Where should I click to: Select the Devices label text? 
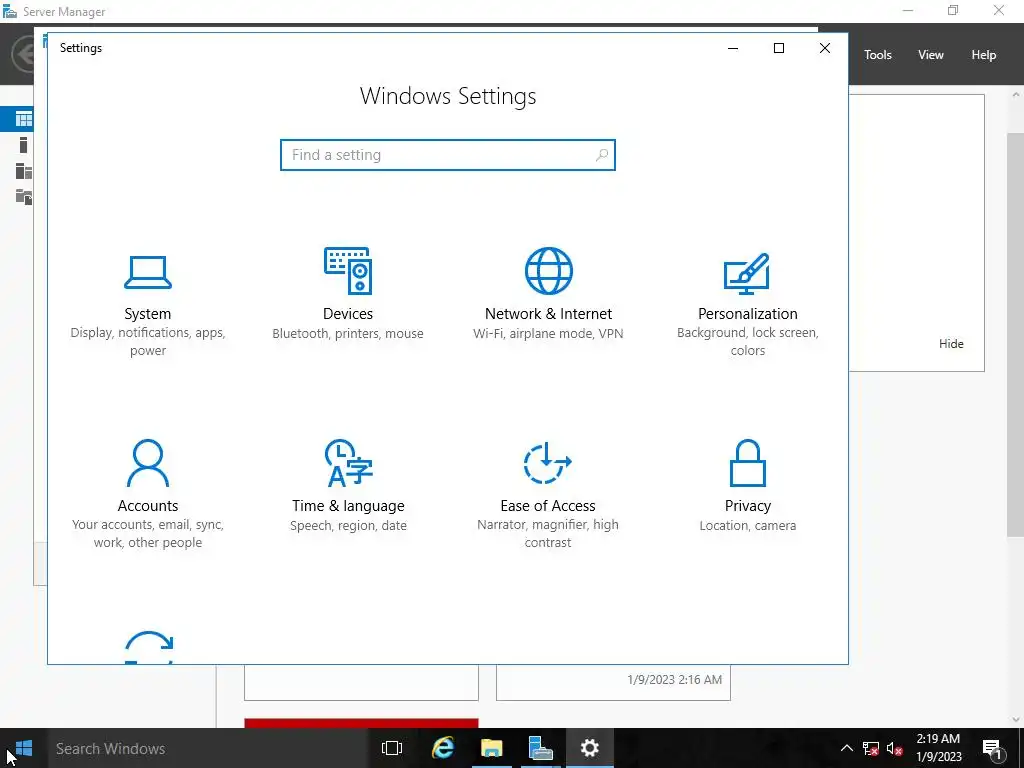click(x=348, y=313)
